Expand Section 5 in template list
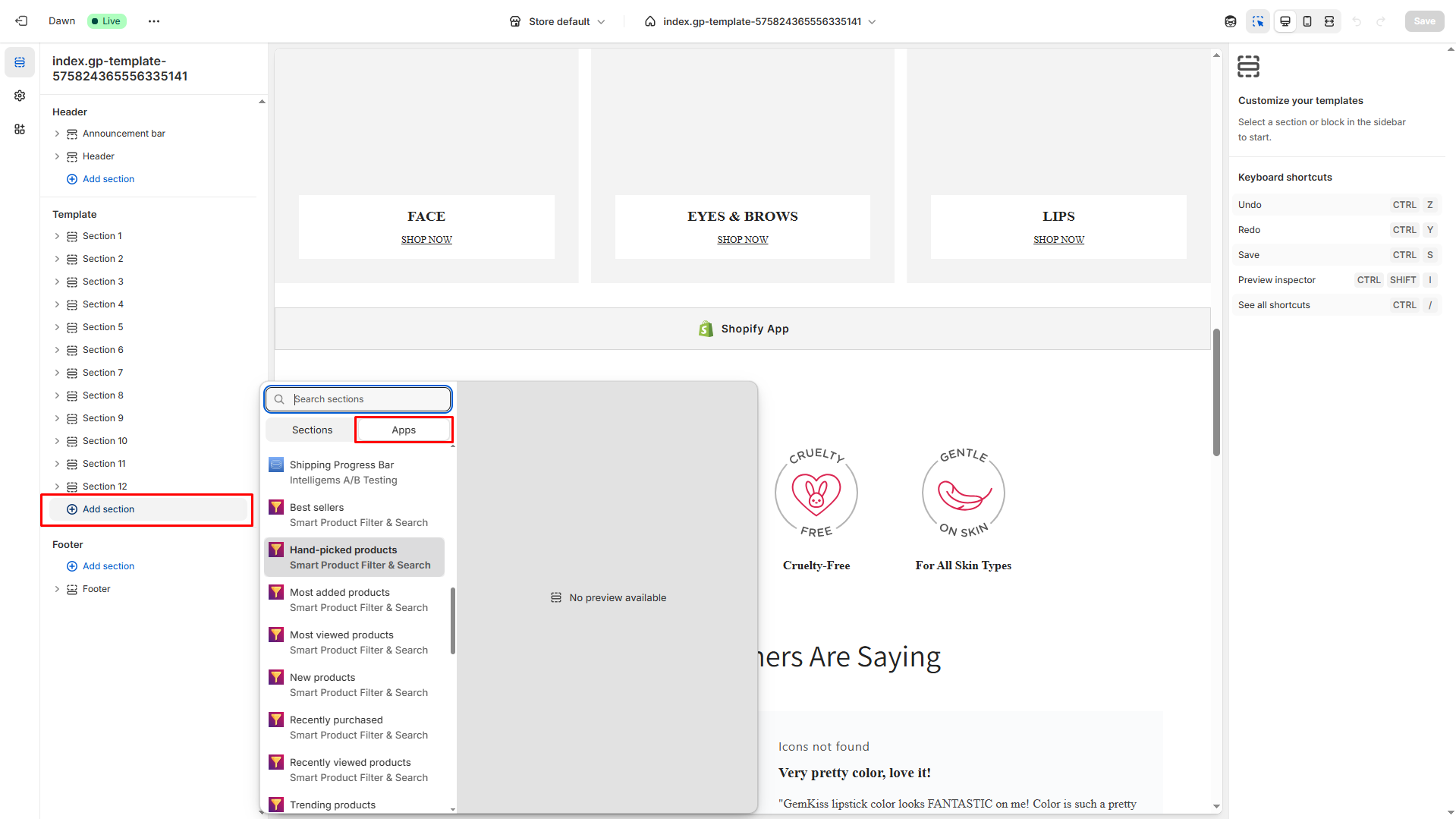 point(57,327)
